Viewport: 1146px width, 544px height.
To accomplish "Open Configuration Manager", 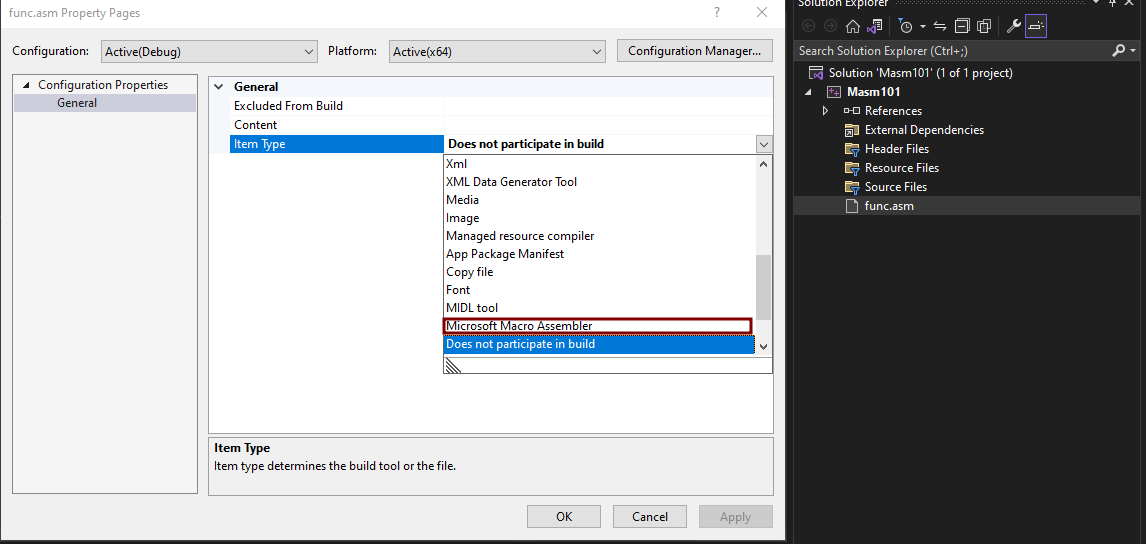I will tap(695, 51).
